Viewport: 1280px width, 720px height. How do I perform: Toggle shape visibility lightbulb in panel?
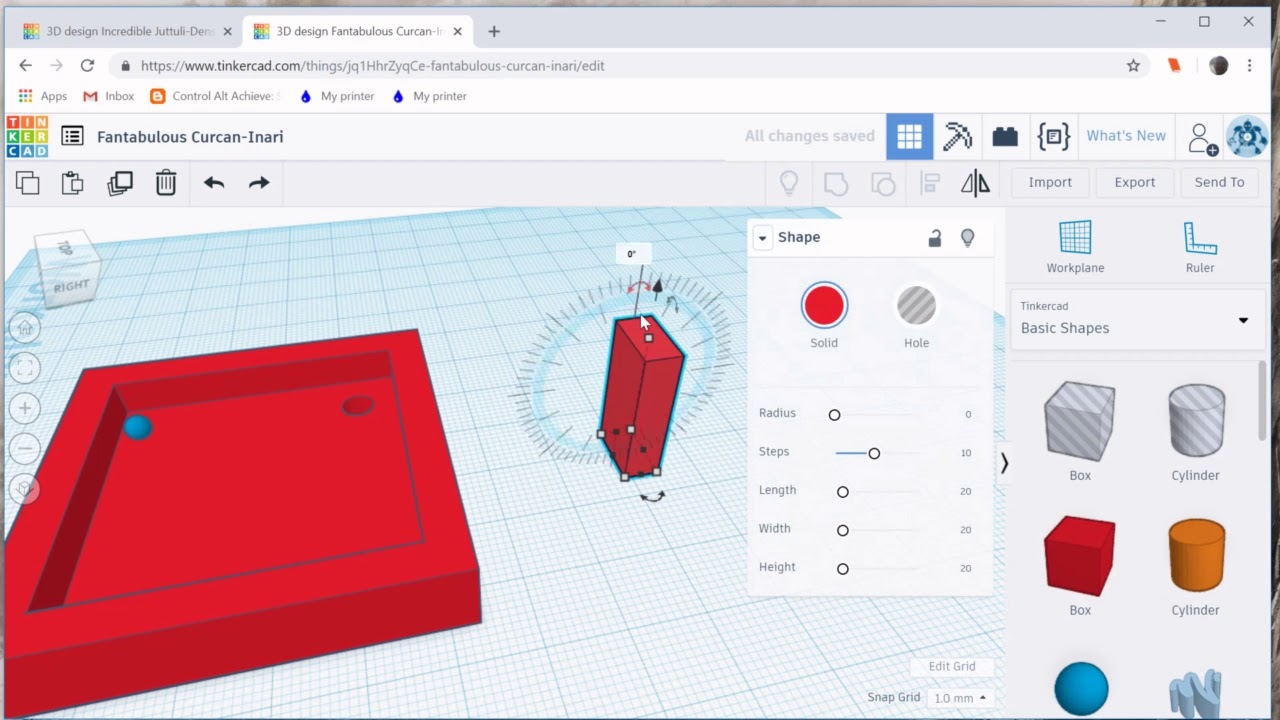tap(967, 238)
